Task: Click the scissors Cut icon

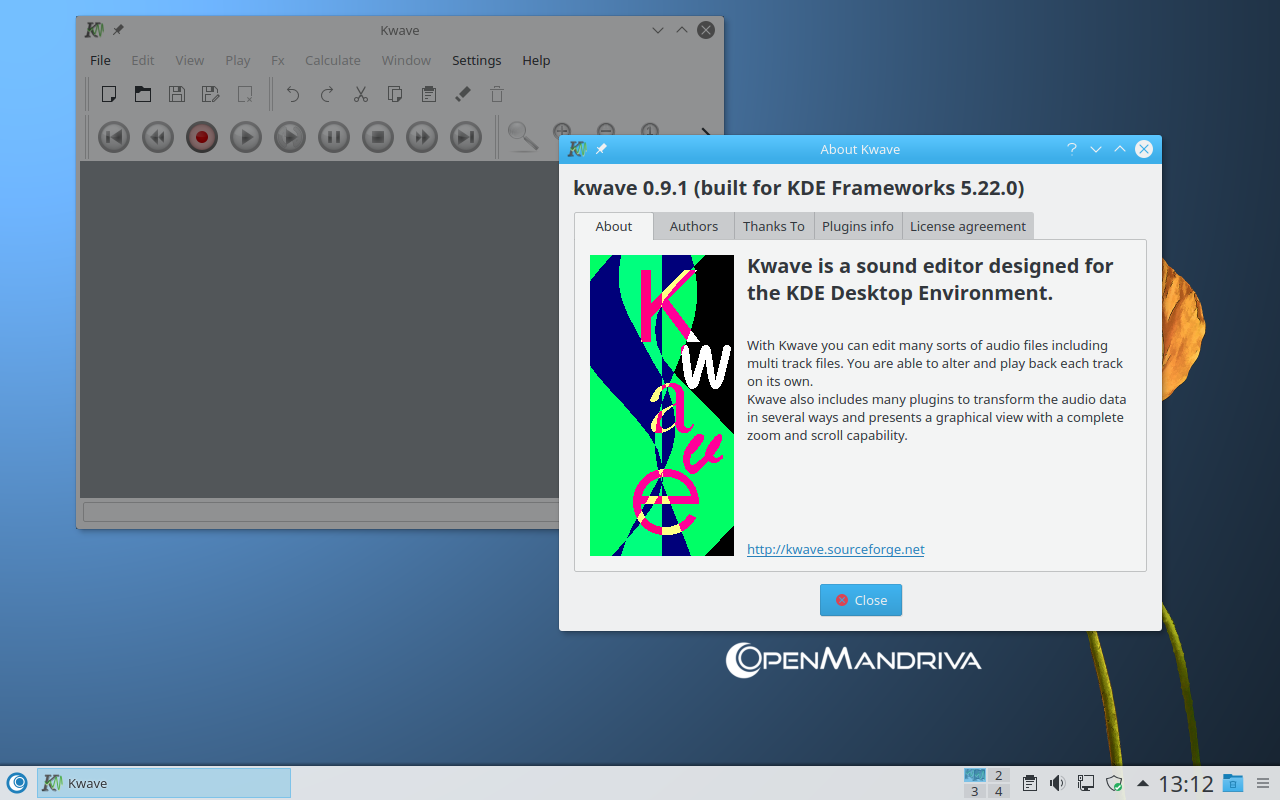Action: (x=361, y=94)
